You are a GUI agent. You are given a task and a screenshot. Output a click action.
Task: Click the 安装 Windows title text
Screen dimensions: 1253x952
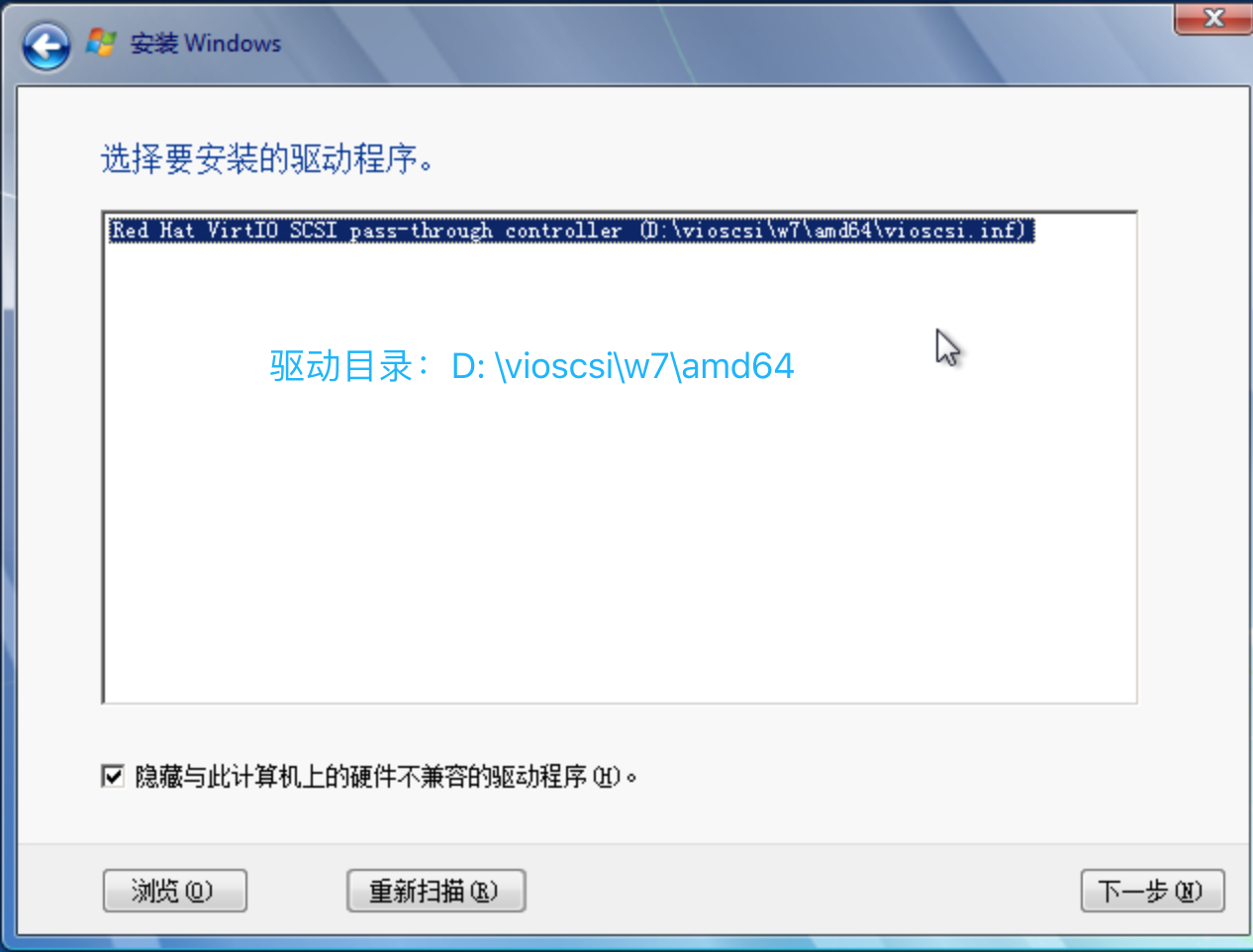coord(206,44)
